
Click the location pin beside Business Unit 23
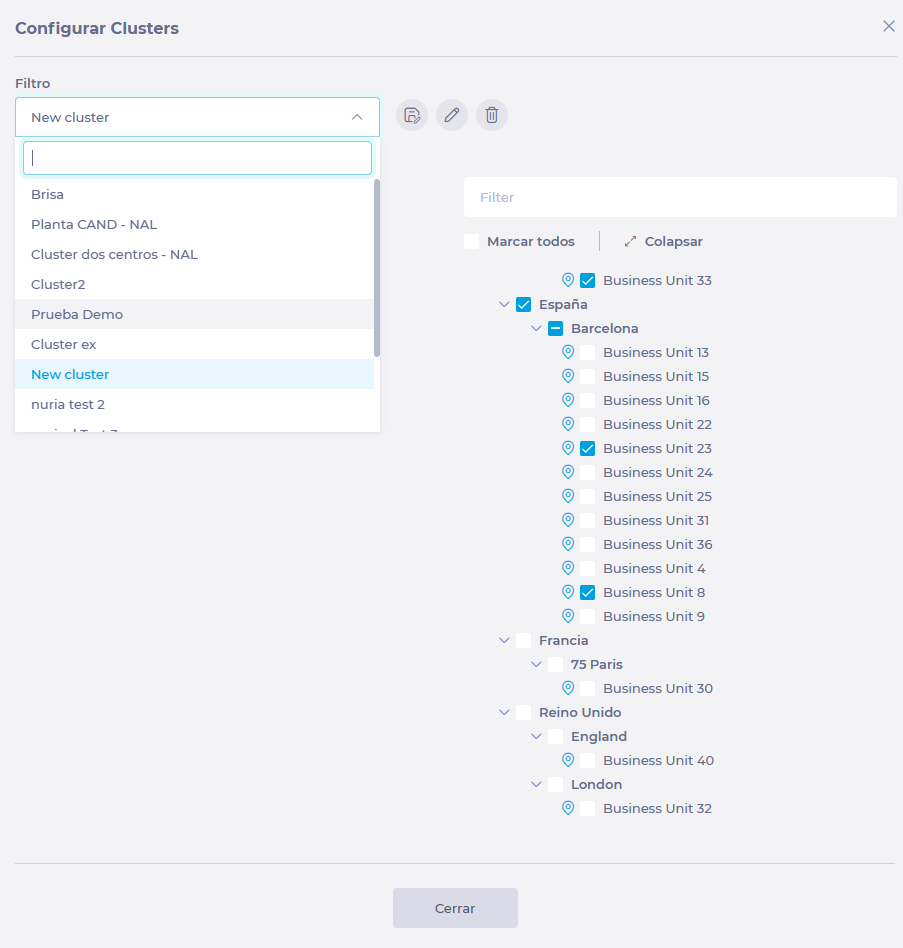(x=568, y=448)
